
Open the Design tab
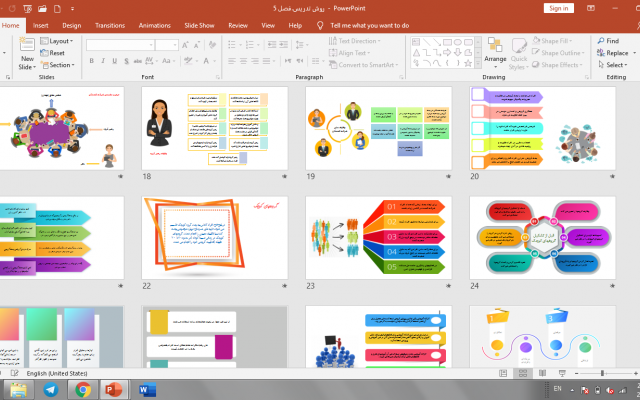tap(71, 25)
